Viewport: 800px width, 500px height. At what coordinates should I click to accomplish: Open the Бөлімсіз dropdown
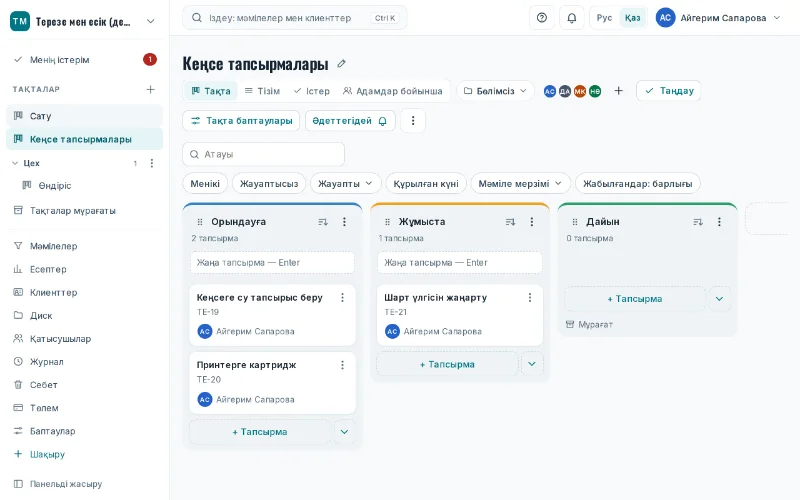(495, 91)
